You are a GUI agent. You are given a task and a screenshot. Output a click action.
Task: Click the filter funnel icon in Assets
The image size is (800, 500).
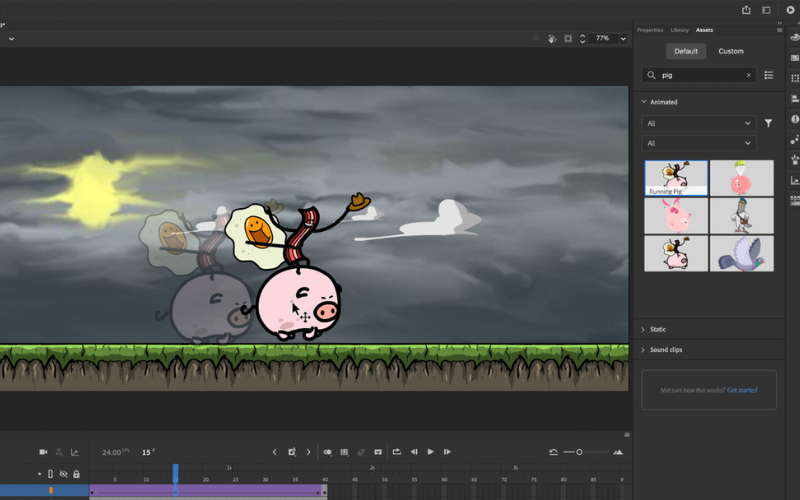pos(768,123)
